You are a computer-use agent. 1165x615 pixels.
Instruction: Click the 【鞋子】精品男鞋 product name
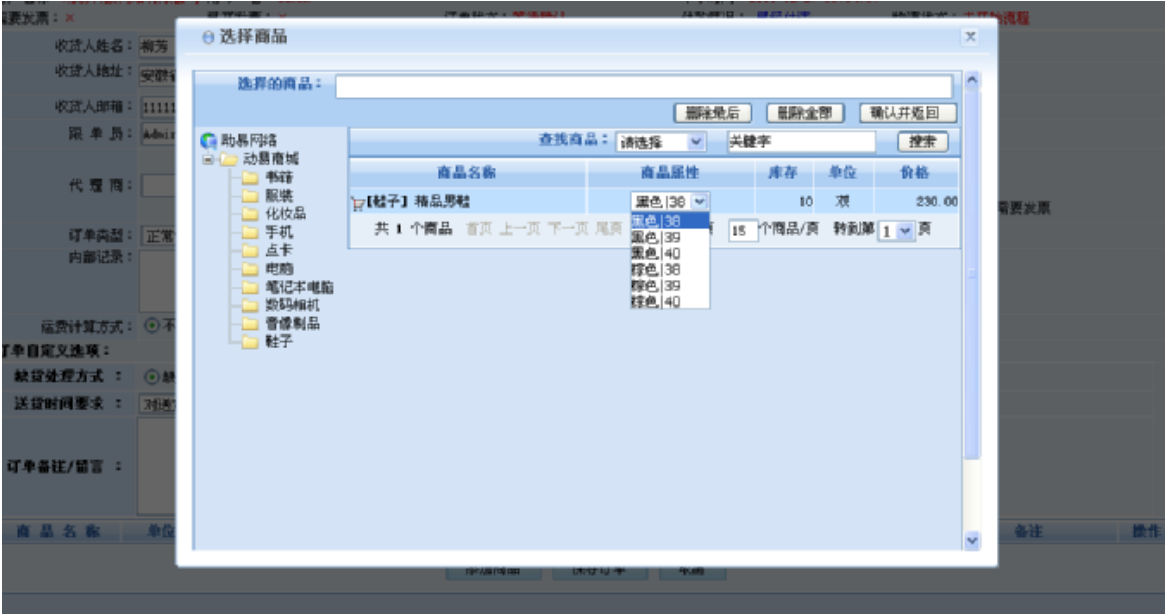coord(418,201)
